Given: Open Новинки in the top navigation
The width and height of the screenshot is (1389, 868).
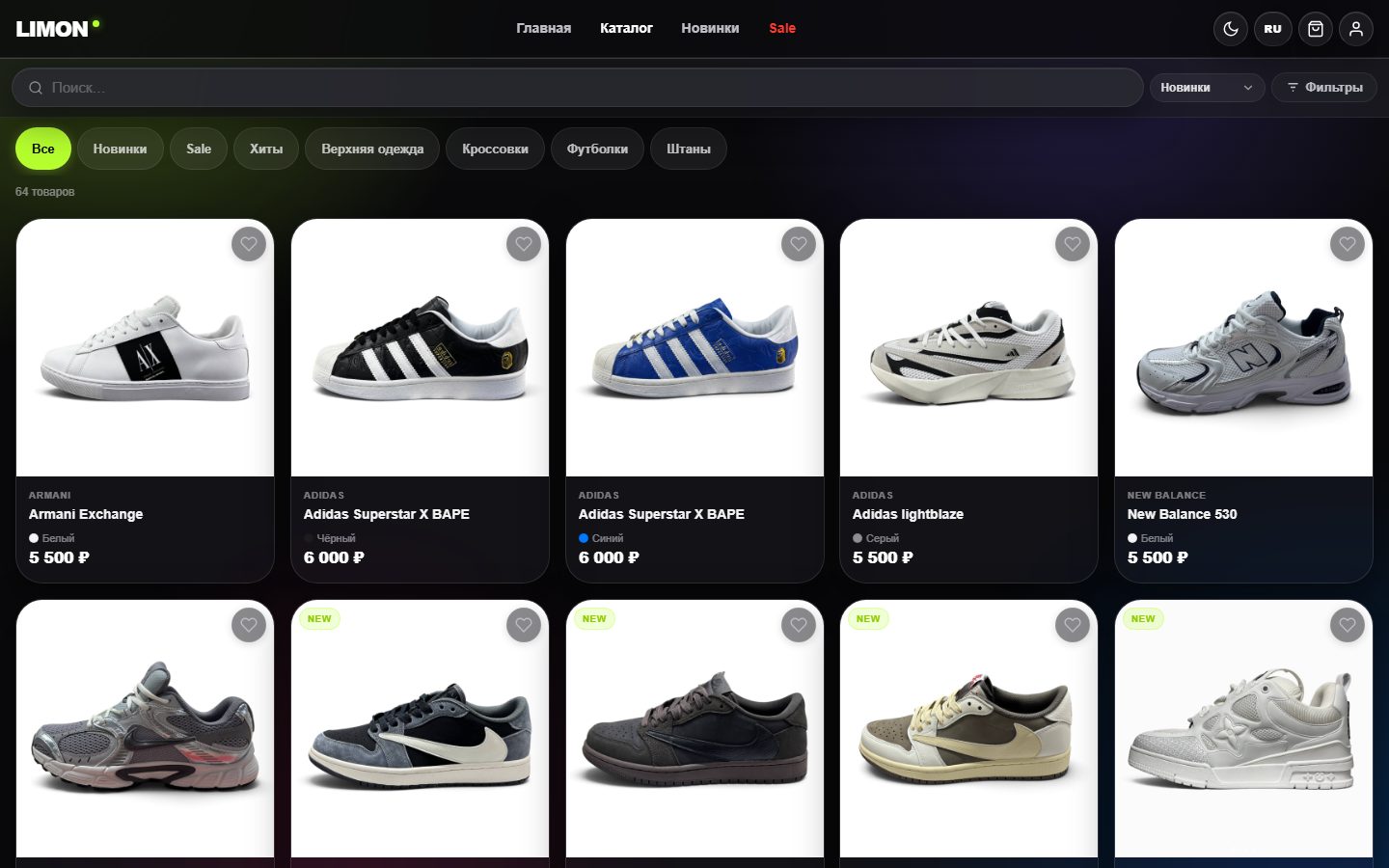Looking at the screenshot, I should coord(710,29).
